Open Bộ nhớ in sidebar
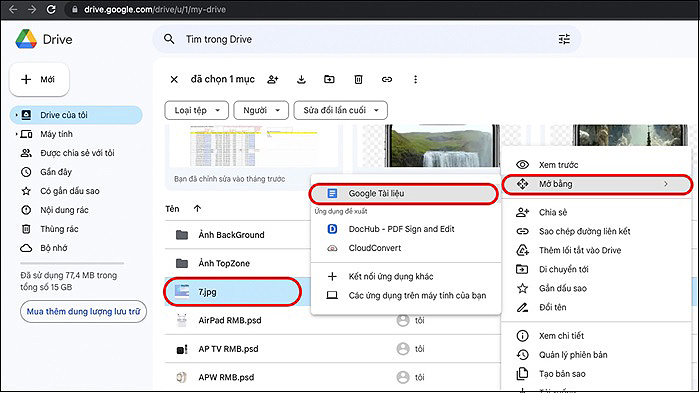 click(54, 248)
